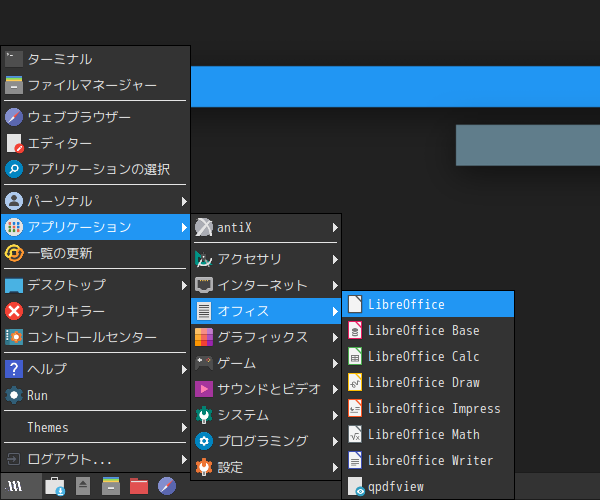
Task: Expand the グラフィックス submenu arrow
Action: (x=335, y=337)
